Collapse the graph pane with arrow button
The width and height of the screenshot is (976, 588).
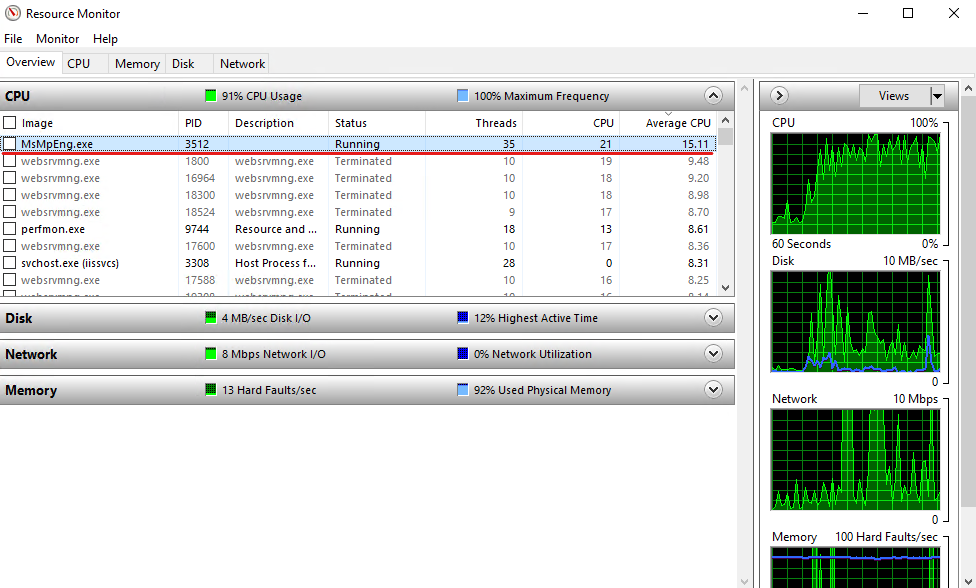(x=779, y=96)
